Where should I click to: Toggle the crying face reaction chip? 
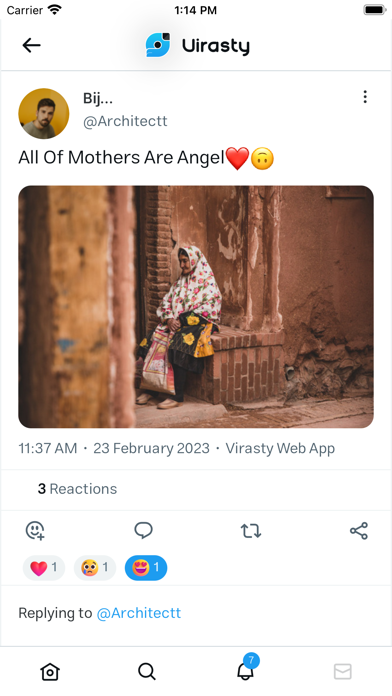(95, 568)
